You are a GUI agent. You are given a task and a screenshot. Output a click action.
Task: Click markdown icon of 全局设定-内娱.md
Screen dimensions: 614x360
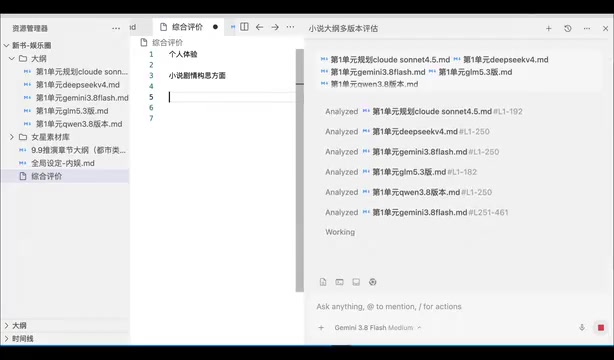23,163
